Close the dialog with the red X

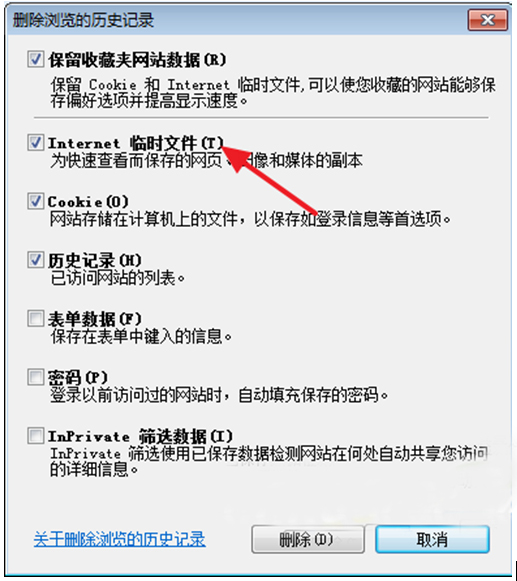click(x=488, y=20)
